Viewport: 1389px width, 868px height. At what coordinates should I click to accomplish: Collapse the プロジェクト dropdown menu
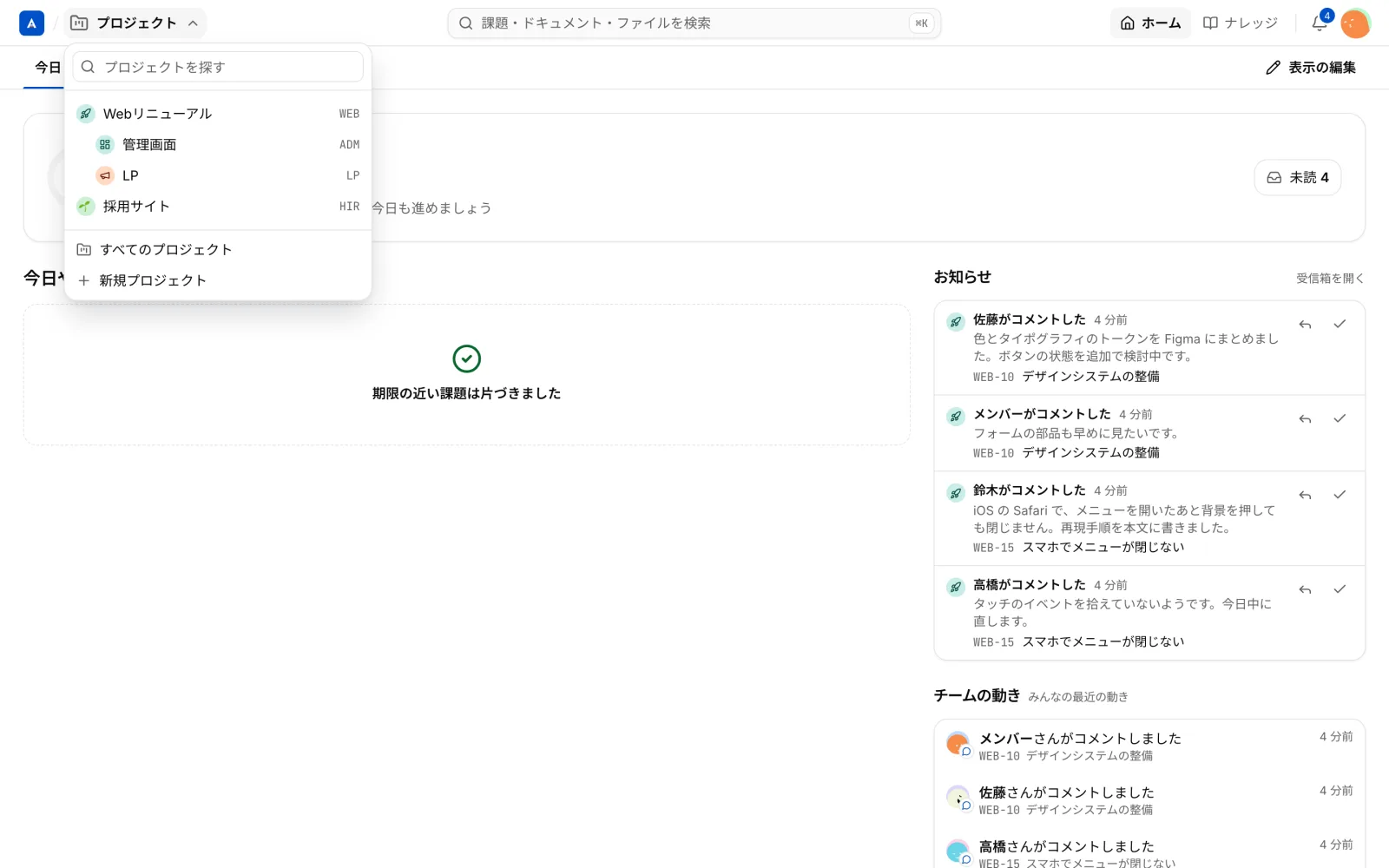pos(135,23)
